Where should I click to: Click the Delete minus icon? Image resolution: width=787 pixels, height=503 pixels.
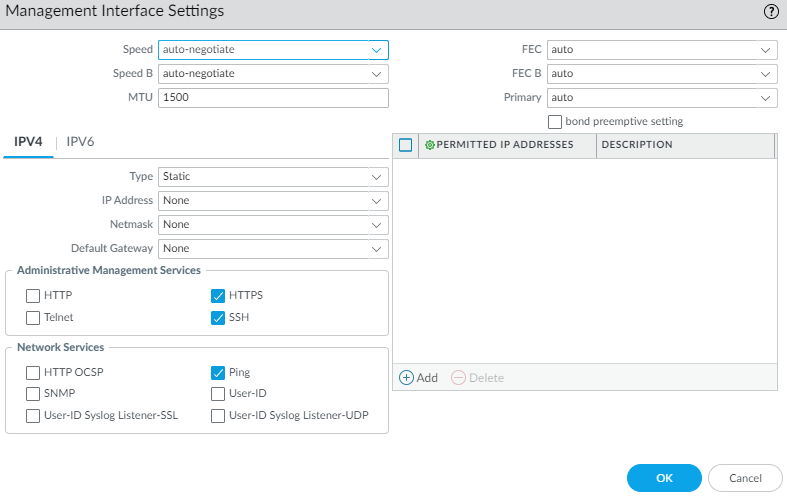458,378
